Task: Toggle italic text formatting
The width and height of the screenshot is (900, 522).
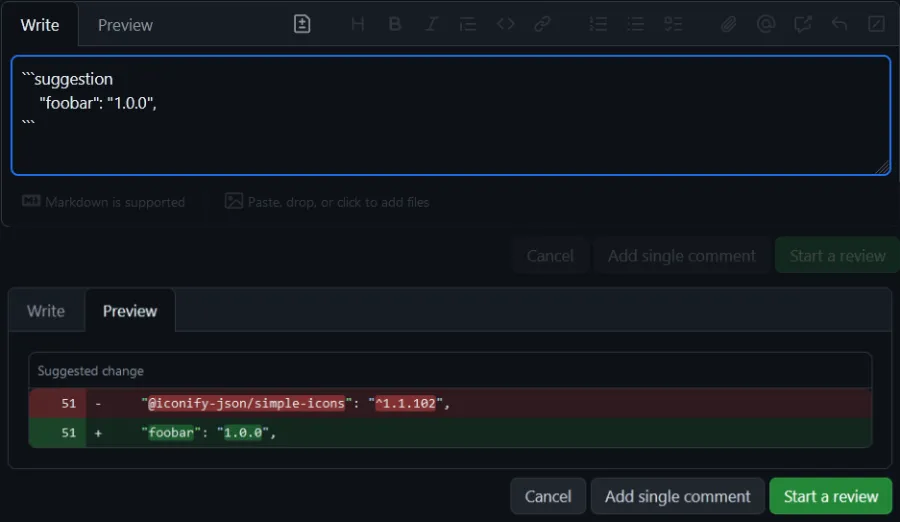Action: (x=431, y=24)
